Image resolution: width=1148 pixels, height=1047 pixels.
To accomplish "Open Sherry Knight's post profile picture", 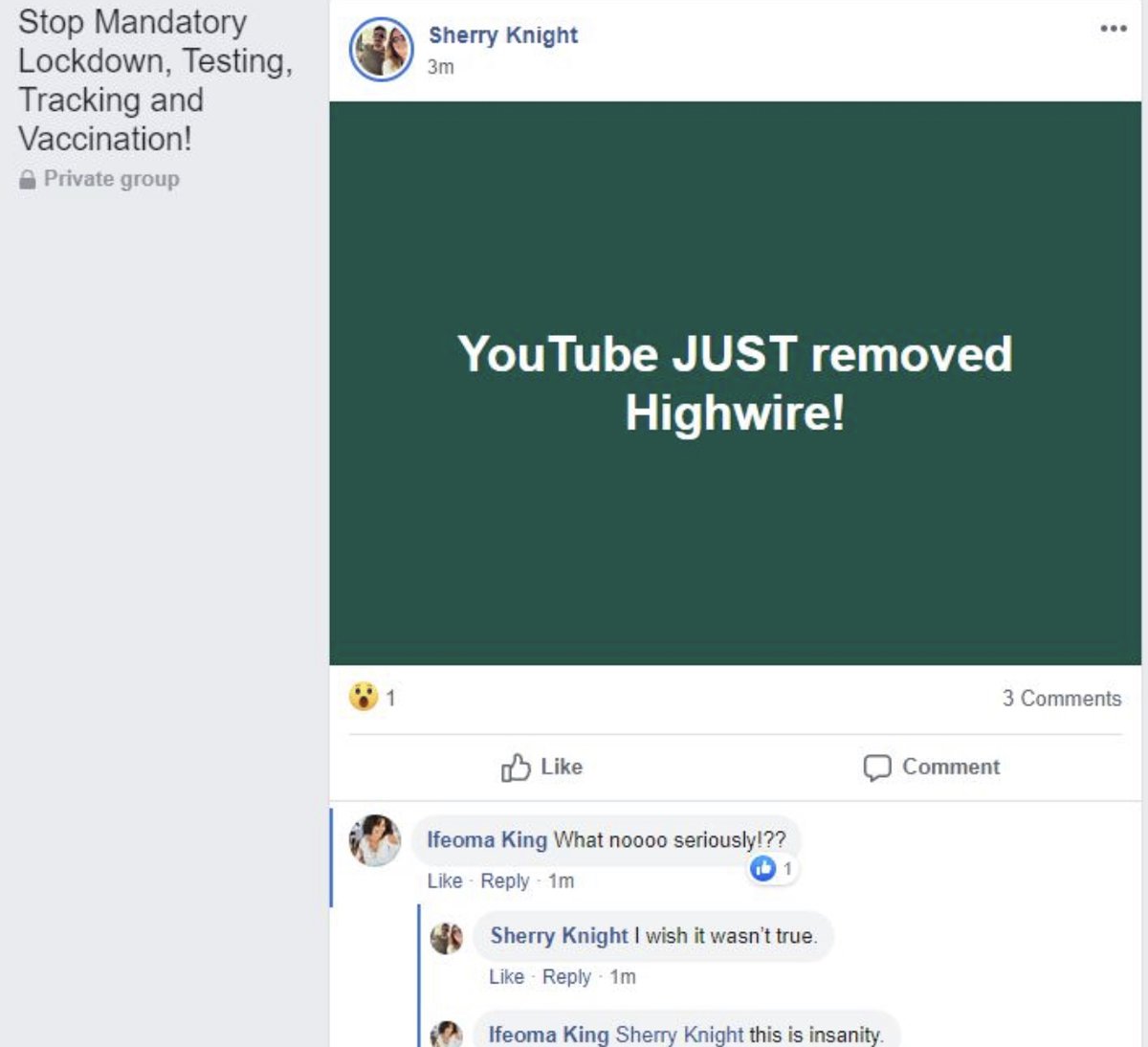I will [382, 50].
